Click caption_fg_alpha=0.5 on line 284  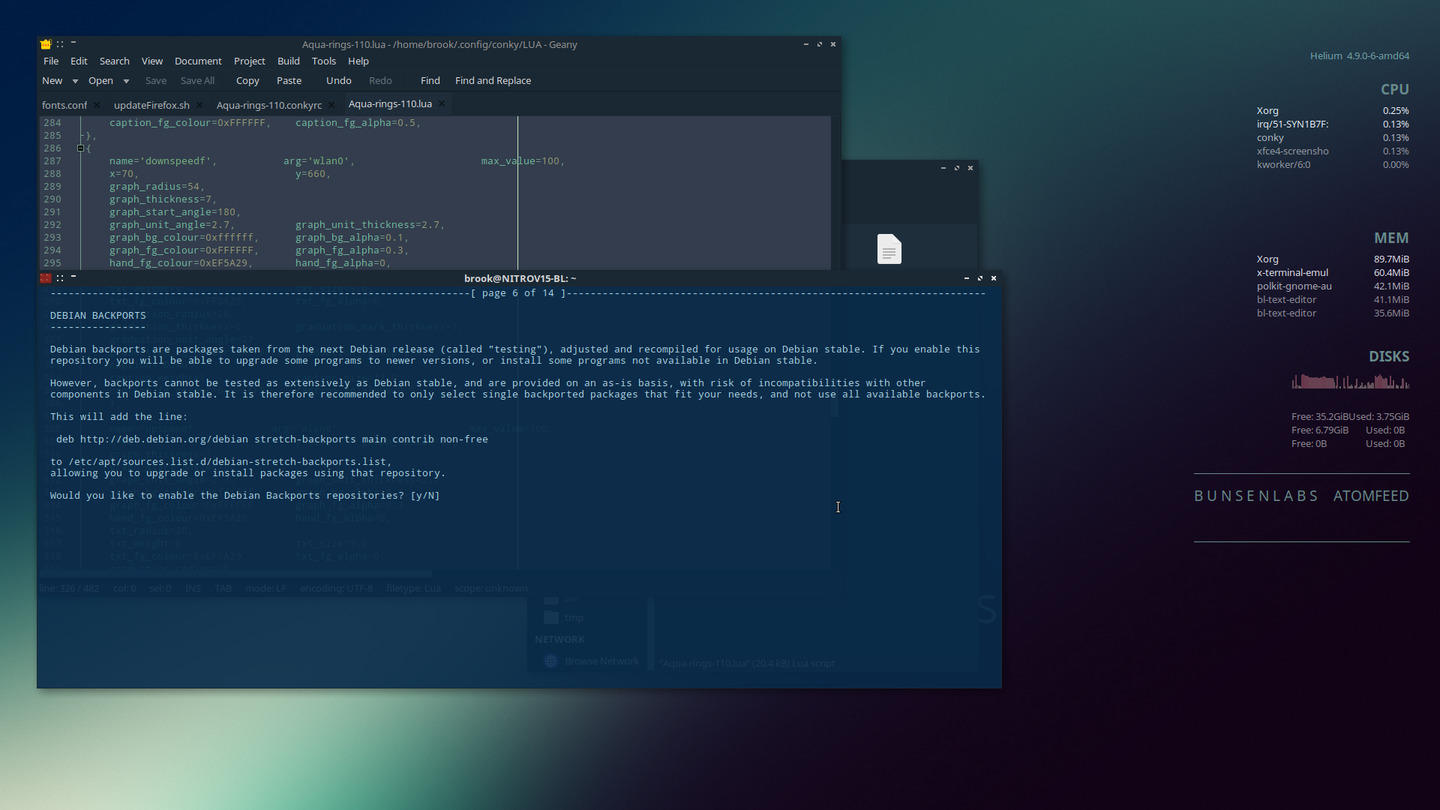(x=358, y=123)
